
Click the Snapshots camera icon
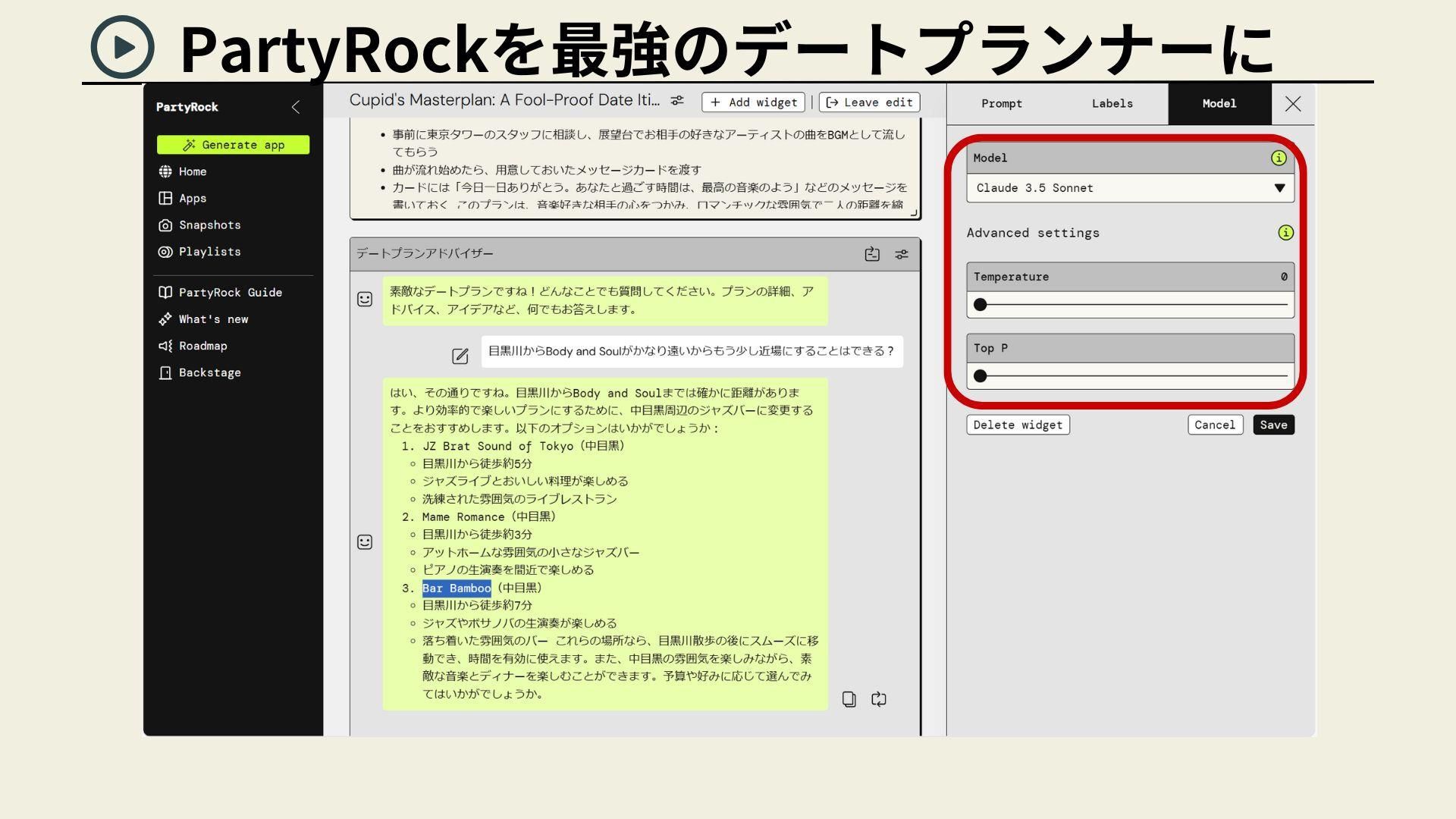tap(165, 225)
